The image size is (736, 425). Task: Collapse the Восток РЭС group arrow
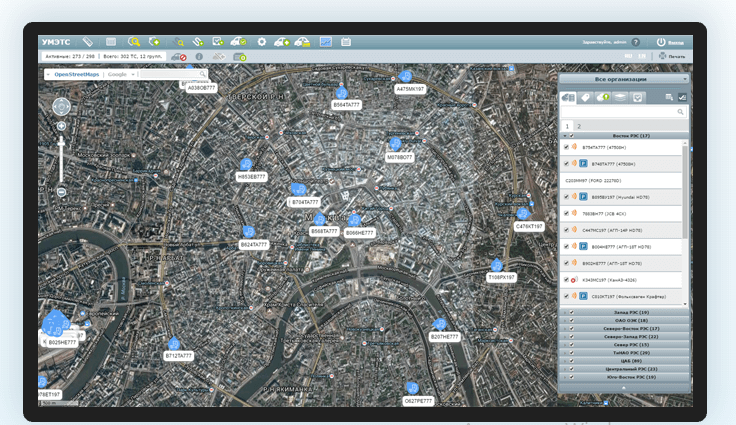(x=565, y=136)
